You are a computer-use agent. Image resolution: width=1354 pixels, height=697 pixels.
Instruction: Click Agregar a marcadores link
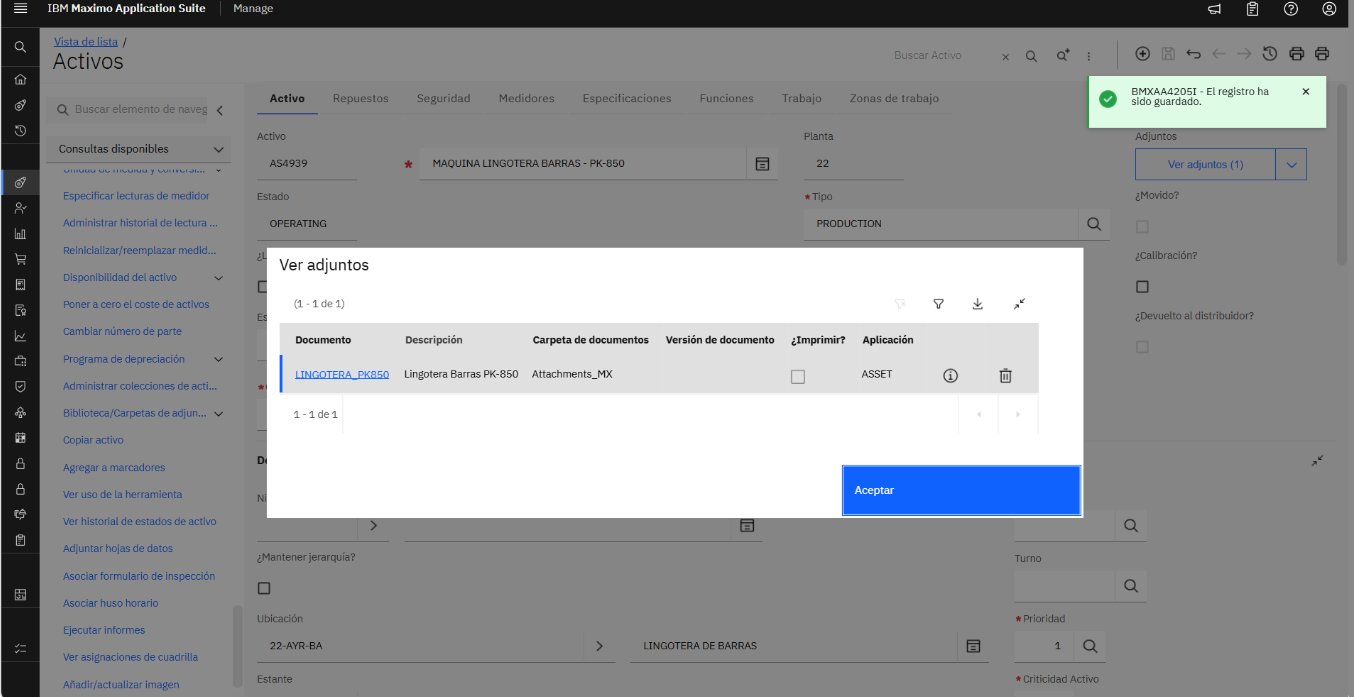point(114,467)
